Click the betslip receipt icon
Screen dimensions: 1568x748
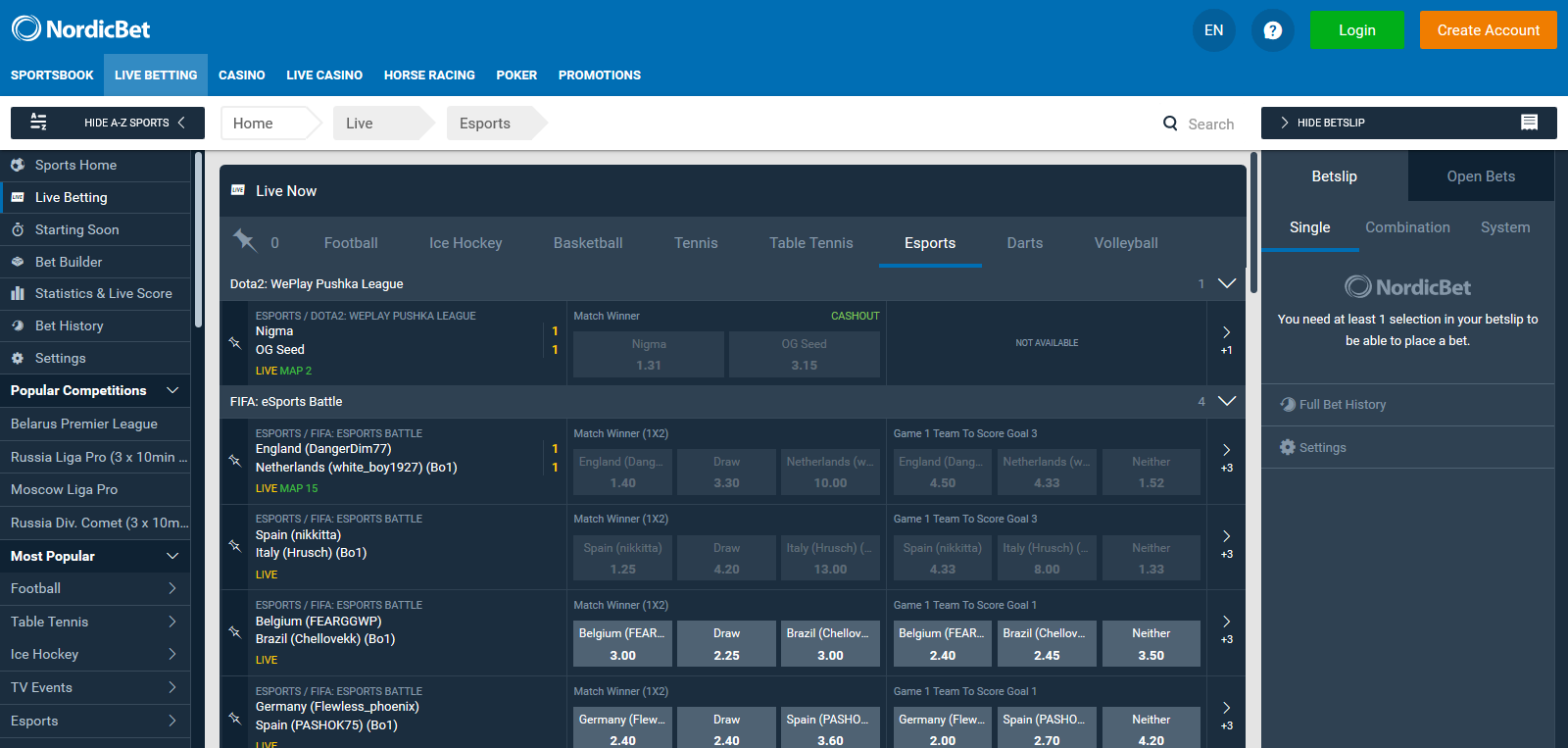click(1529, 123)
